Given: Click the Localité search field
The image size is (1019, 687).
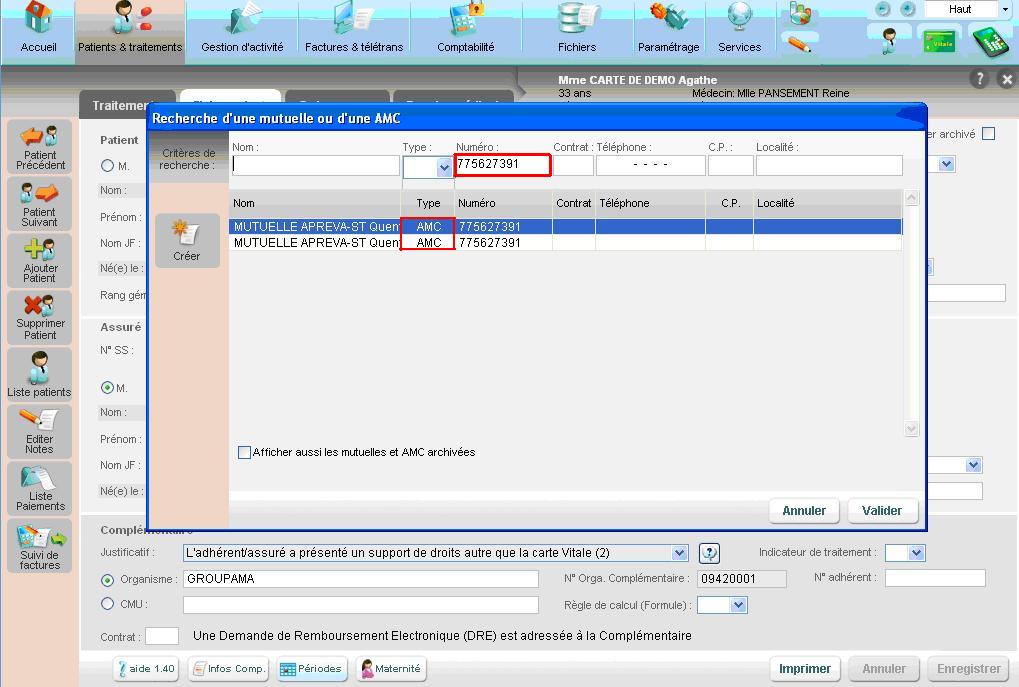Looking at the screenshot, I should point(829,166).
